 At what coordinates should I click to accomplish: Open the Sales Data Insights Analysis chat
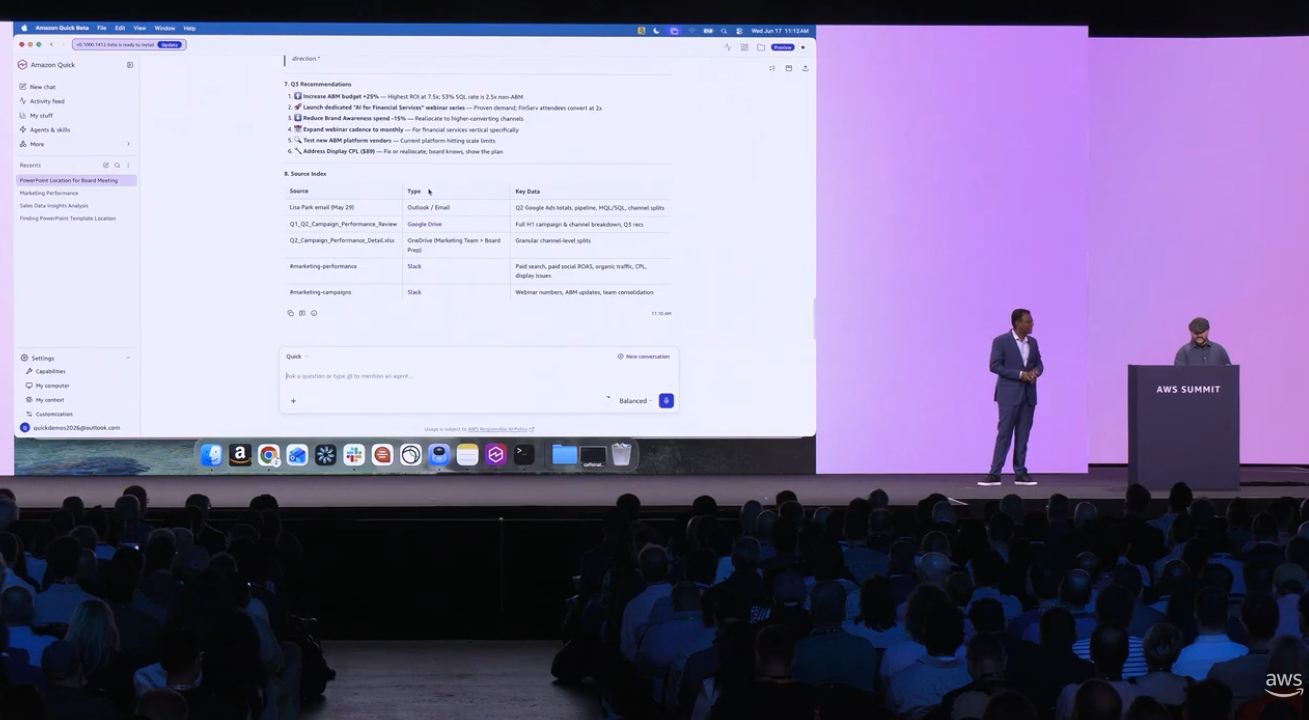click(x=54, y=206)
